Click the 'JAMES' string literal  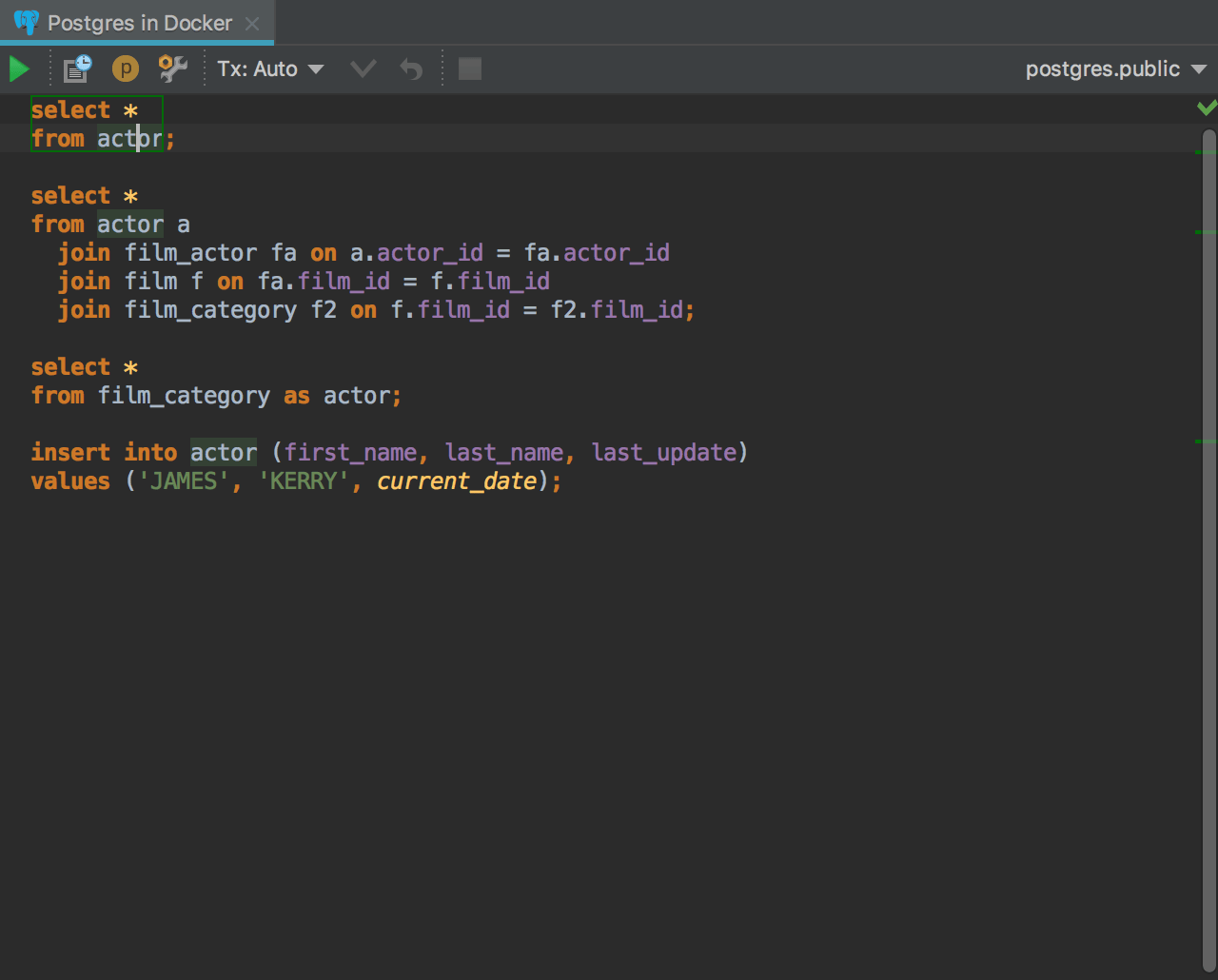[x=185, y=481]
